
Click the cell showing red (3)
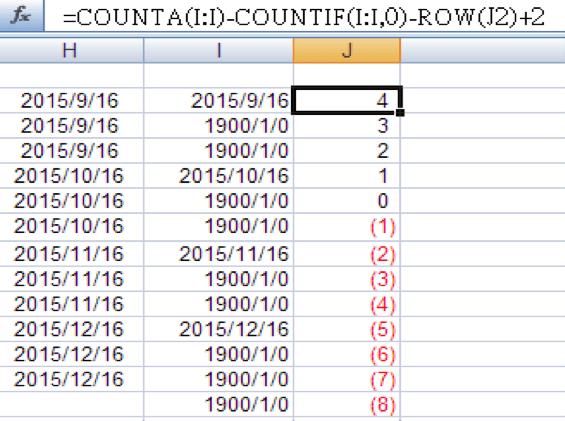[347, 279]
